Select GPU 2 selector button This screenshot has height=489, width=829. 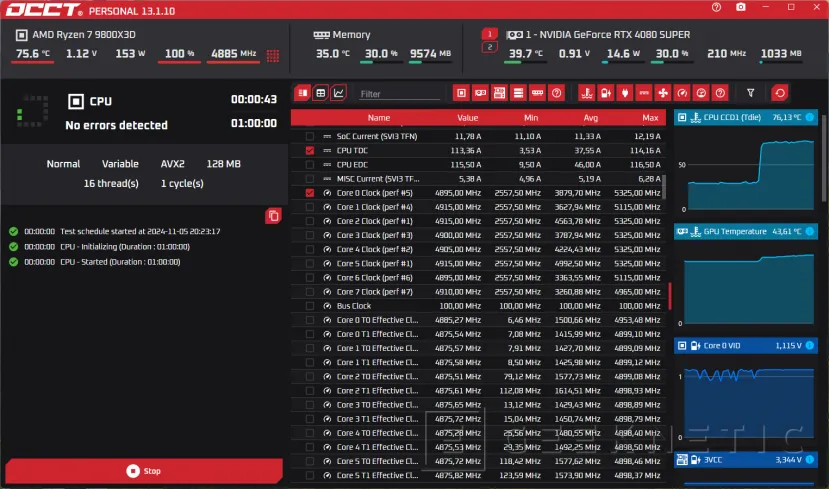coord(490,47)
